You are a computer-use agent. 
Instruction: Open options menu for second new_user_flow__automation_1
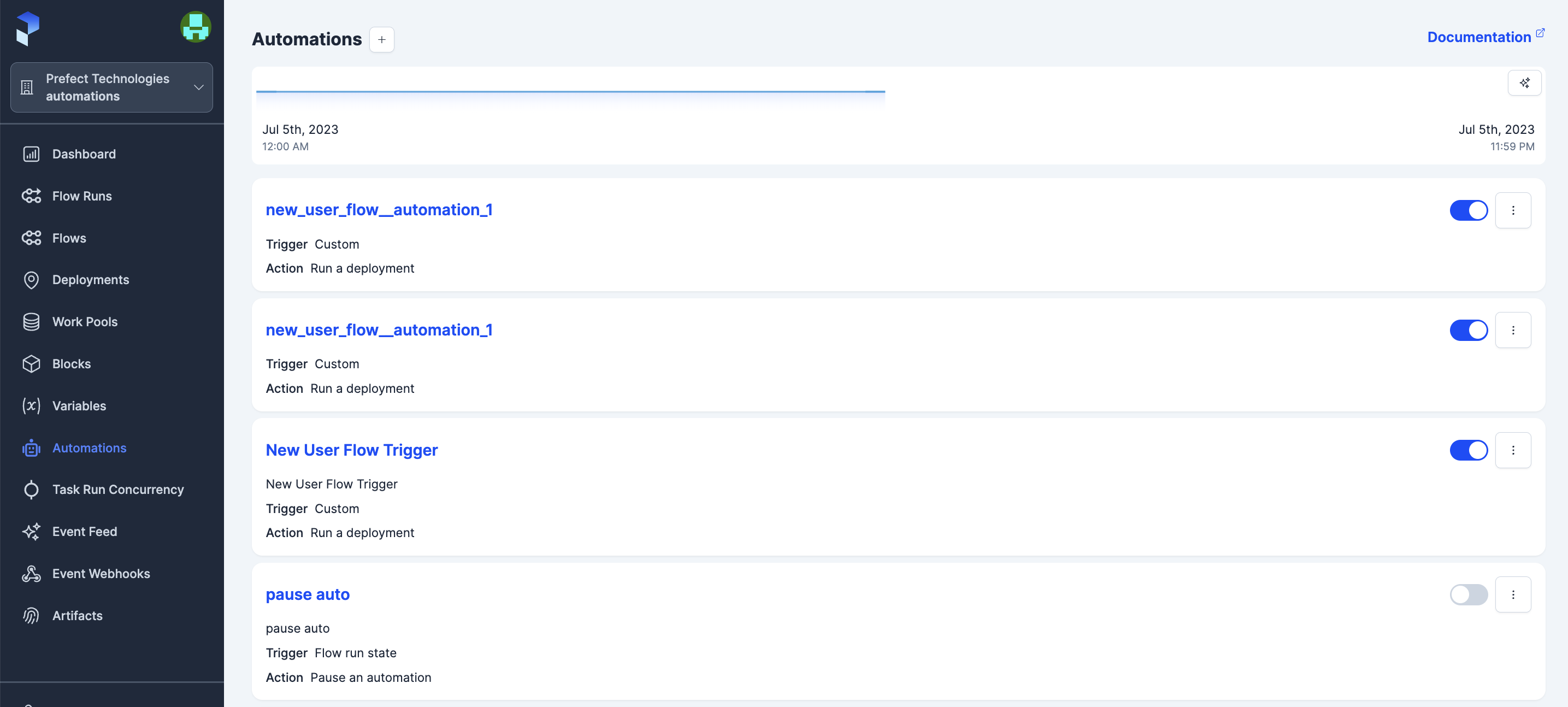pos(1513,330)
